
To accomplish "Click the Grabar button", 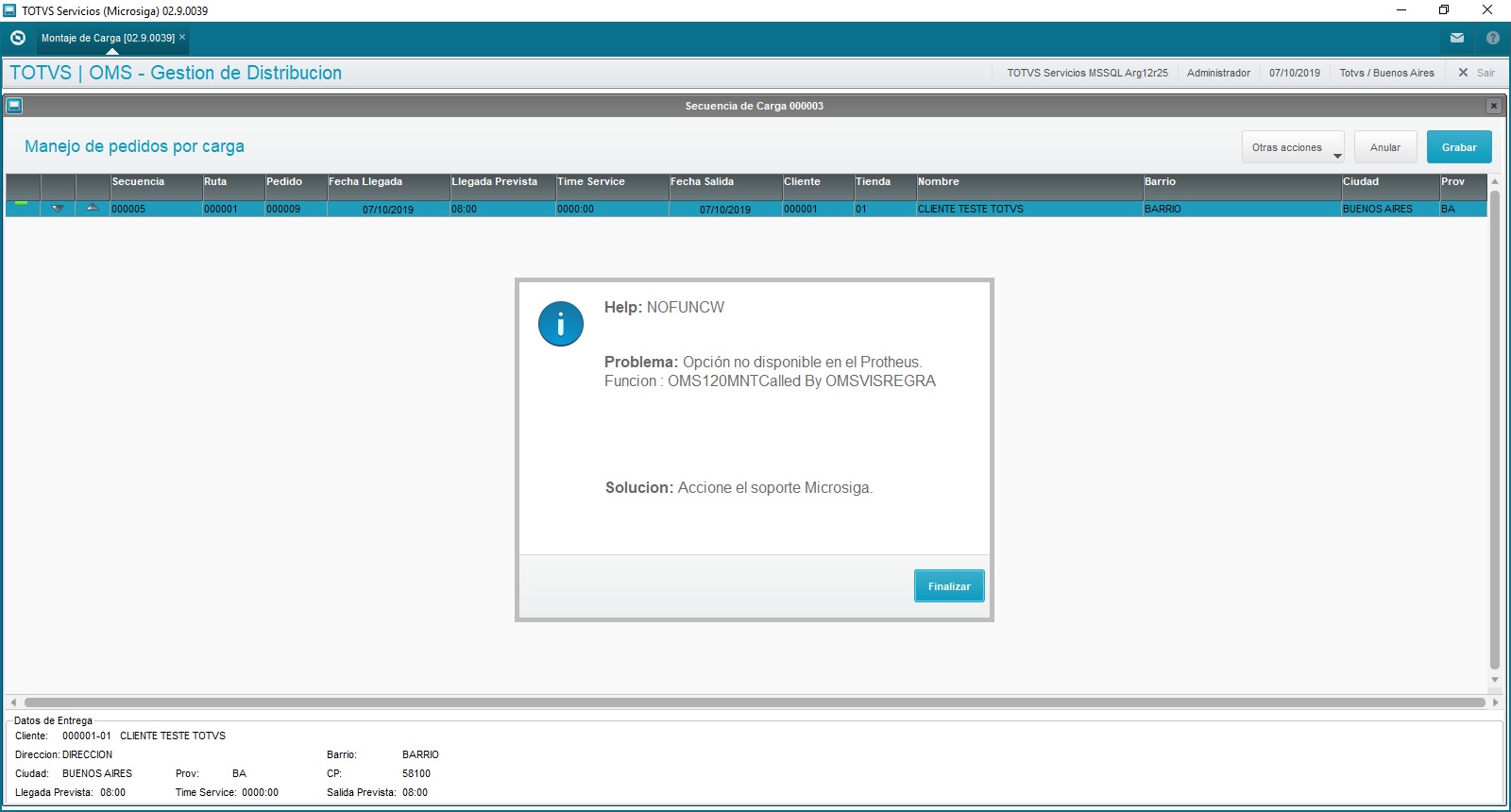I will click(x=1459, y=147).
